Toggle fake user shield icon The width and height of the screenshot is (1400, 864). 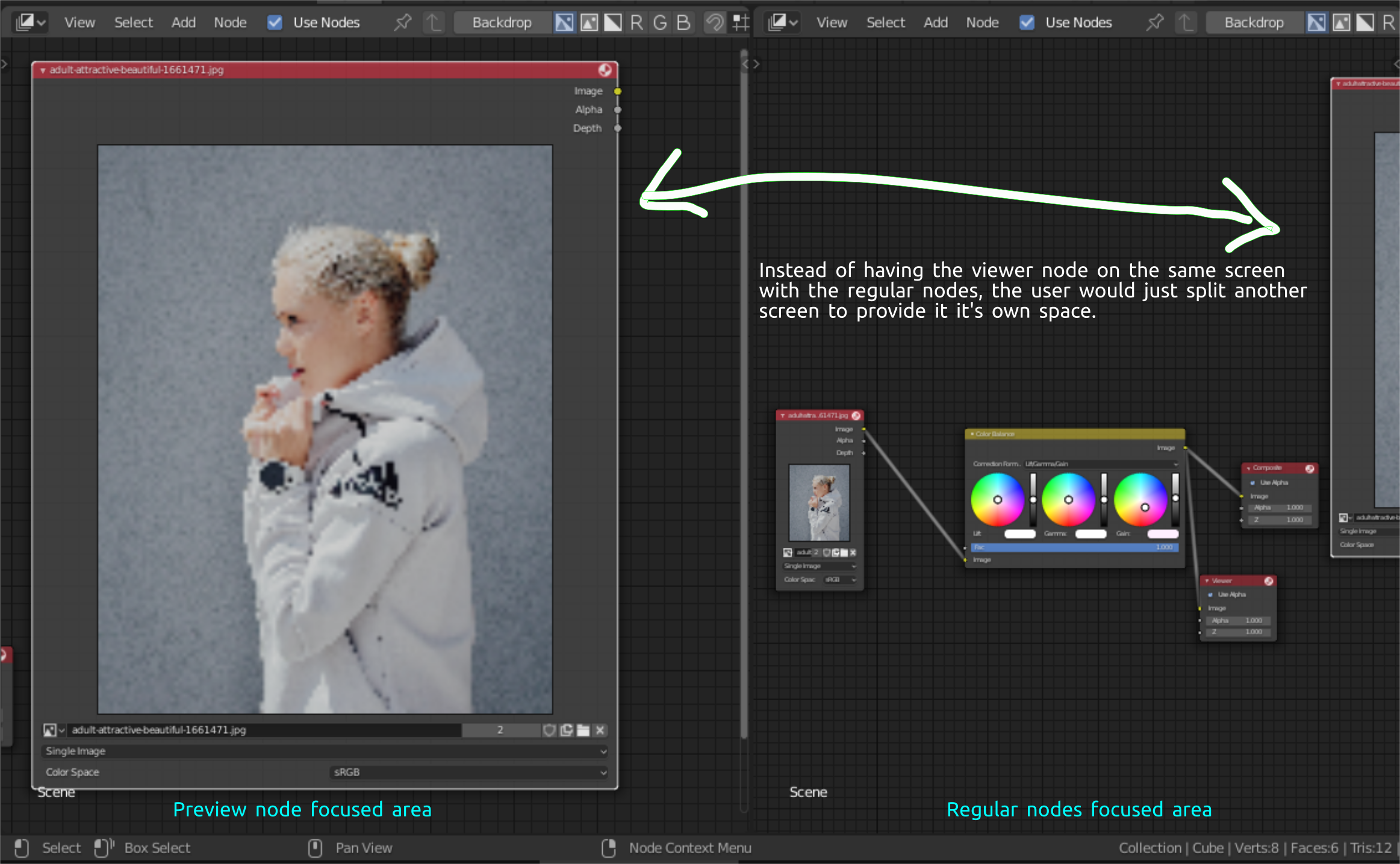[x=549, y=730]
